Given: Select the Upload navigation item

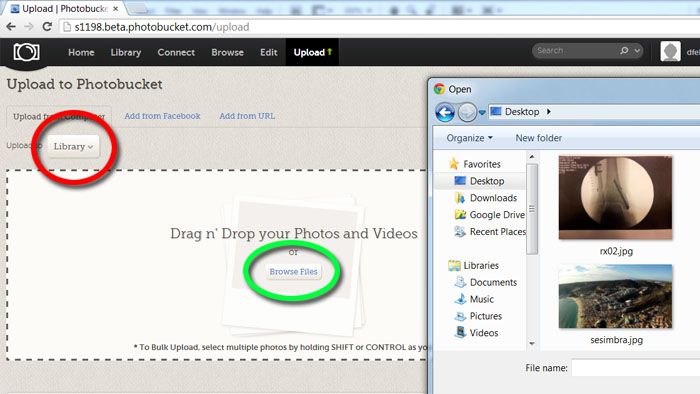Looking at the screenshot, I should 312,52.
